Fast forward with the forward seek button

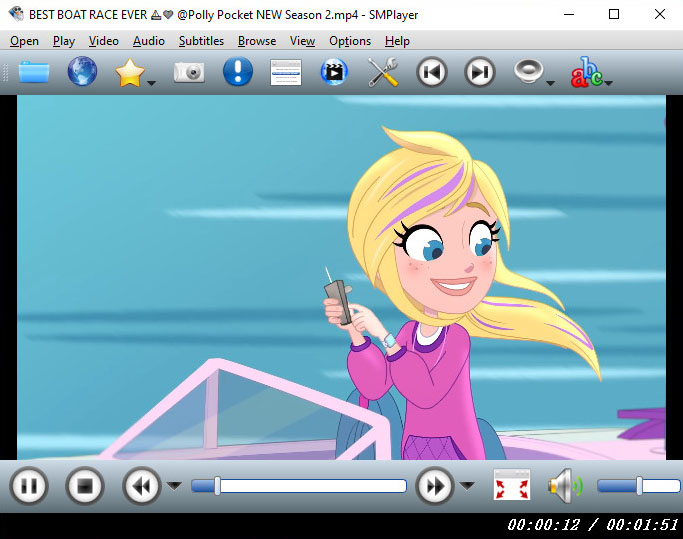(434, 486)
